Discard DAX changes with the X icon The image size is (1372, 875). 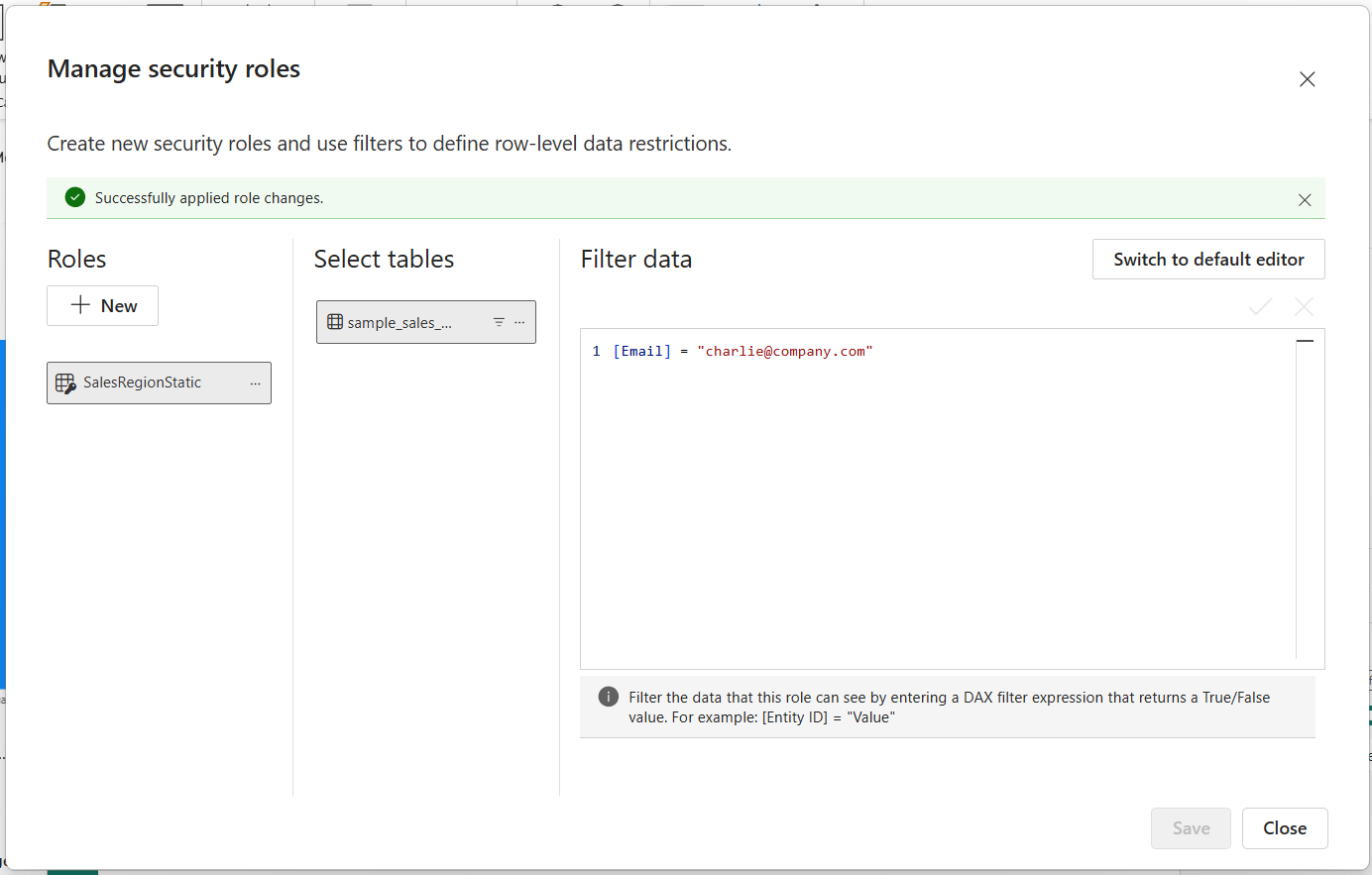tap(1304, 307)
